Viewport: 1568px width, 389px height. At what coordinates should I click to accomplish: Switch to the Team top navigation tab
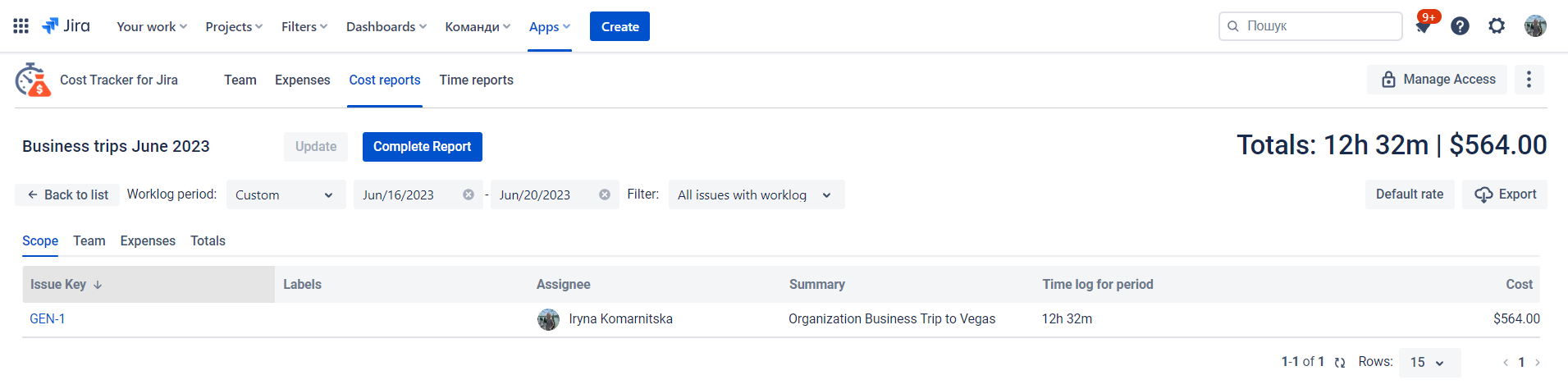pos(240,80)
